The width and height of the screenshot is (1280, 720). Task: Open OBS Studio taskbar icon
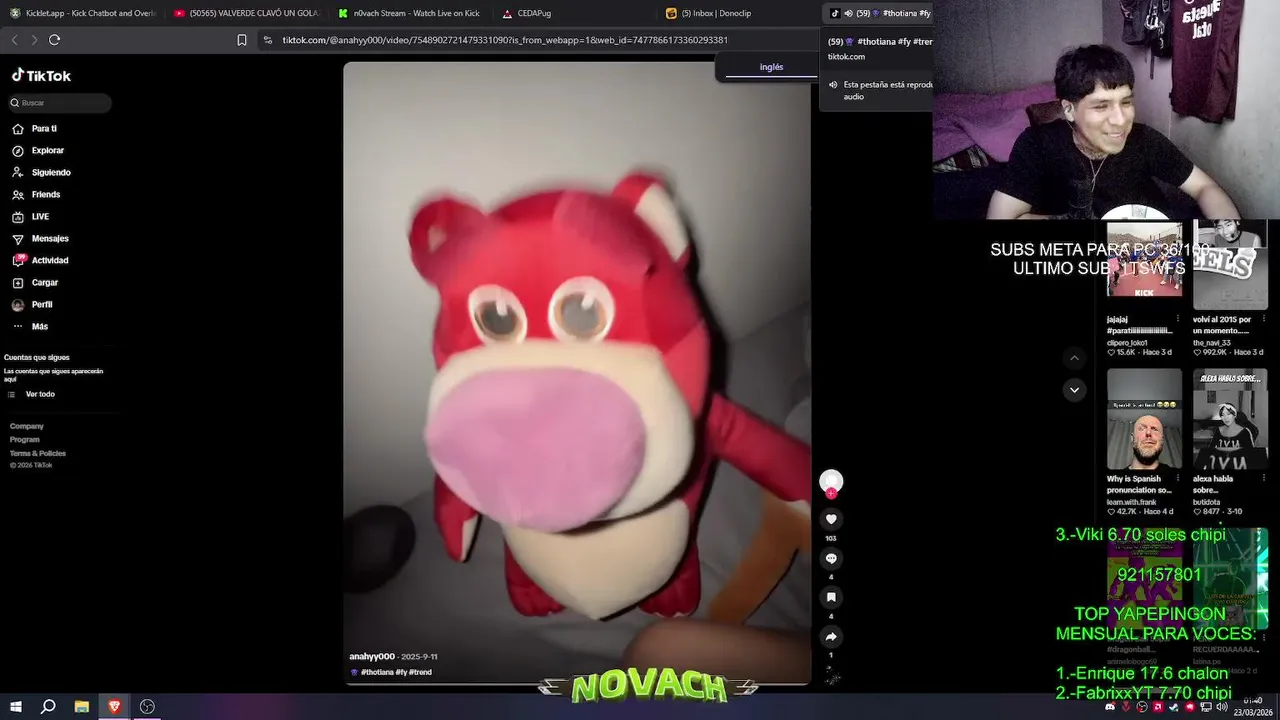click(147, 707)
